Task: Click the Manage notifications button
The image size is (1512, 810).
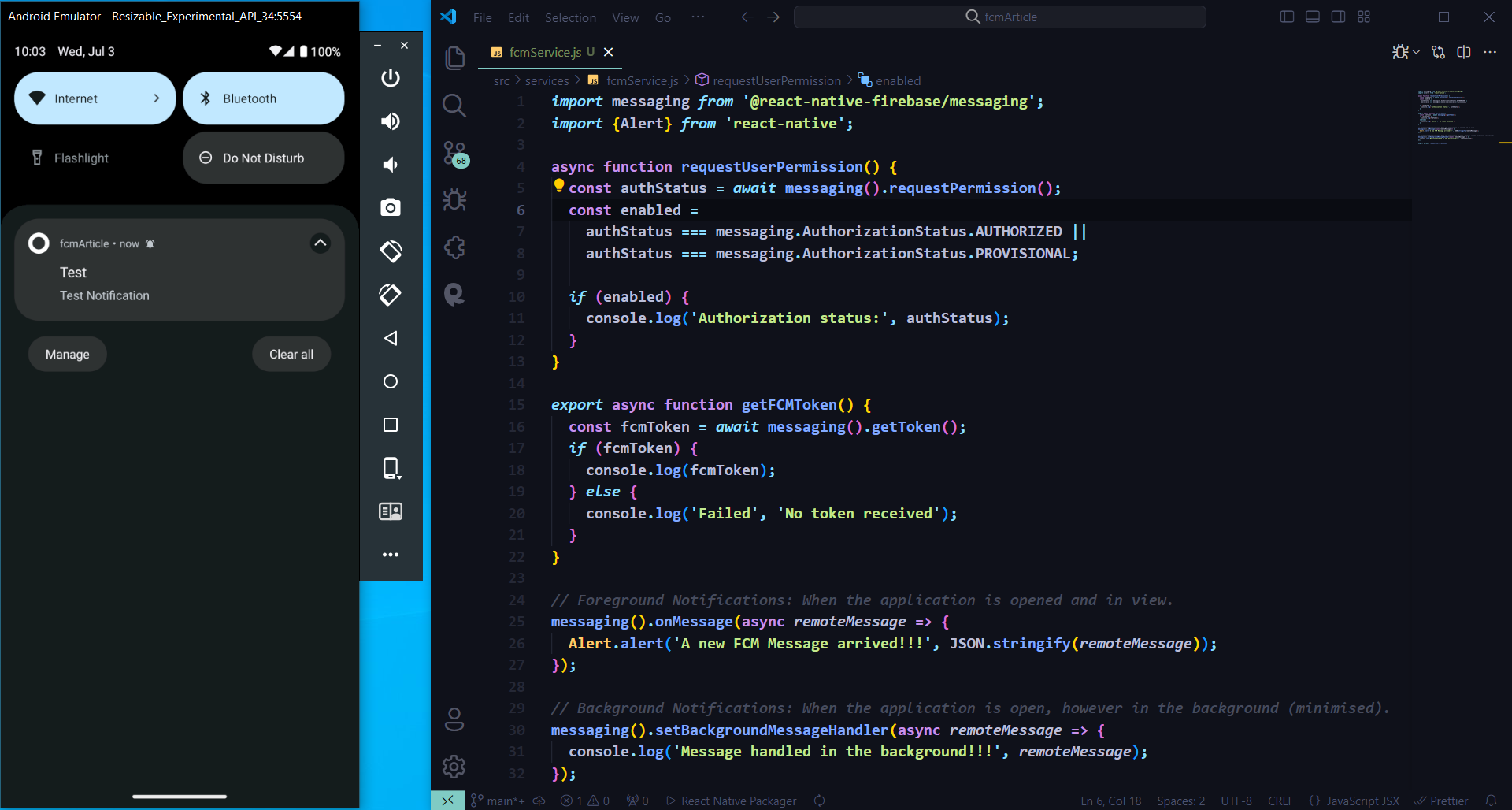Action: (68, 355)
